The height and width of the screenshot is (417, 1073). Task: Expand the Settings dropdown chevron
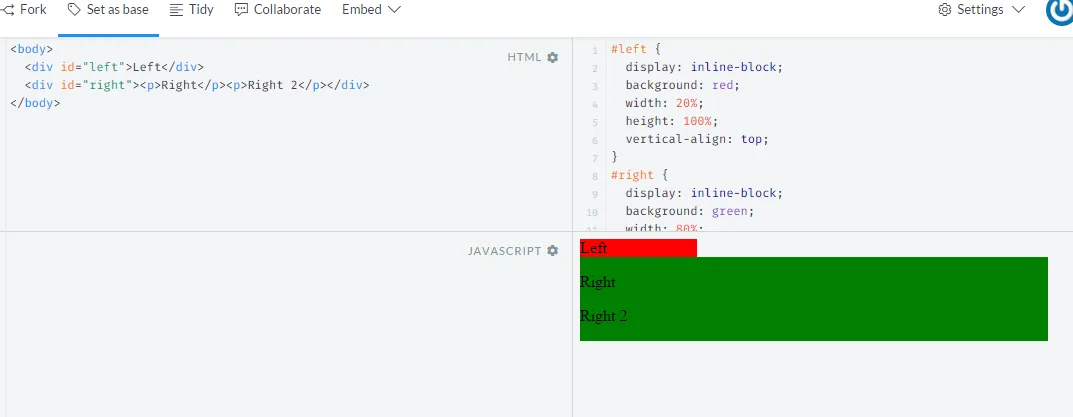tap(1018, 10)
